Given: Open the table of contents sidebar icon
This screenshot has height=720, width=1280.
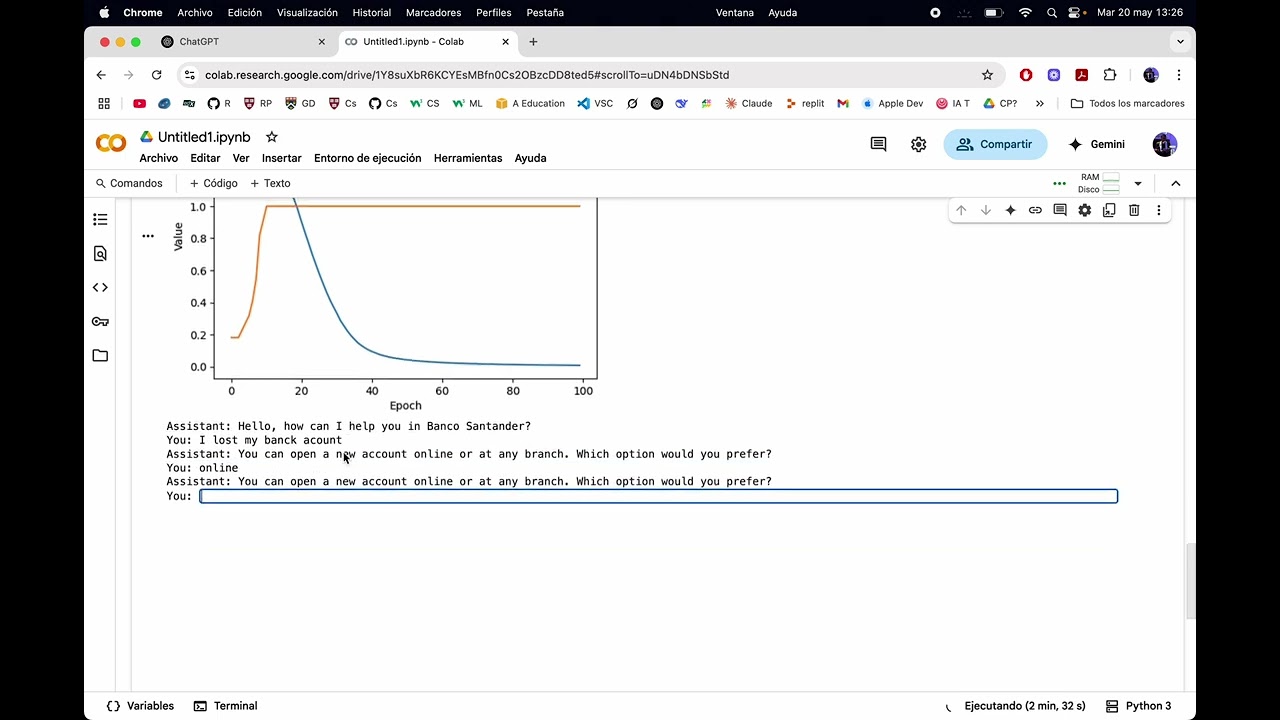Looking at the screenshot, I should pos(100,219).
